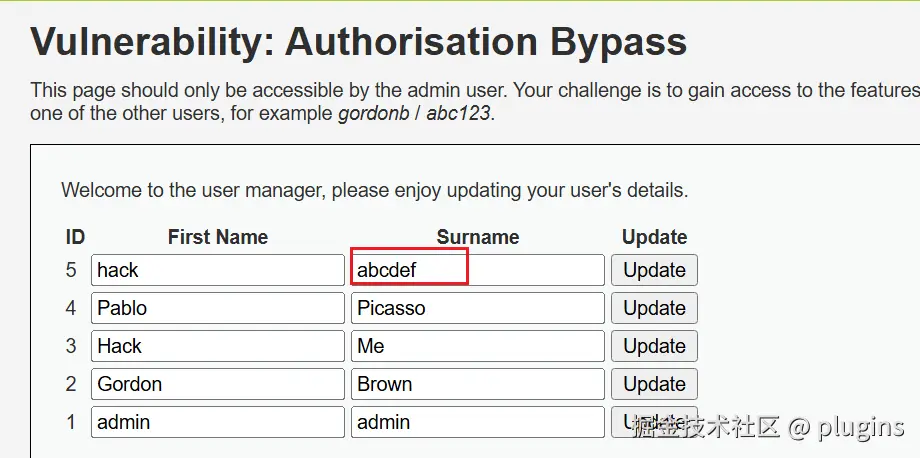920x458 pixels.
Task: Click the First Name column header
Action: [218, 237]
